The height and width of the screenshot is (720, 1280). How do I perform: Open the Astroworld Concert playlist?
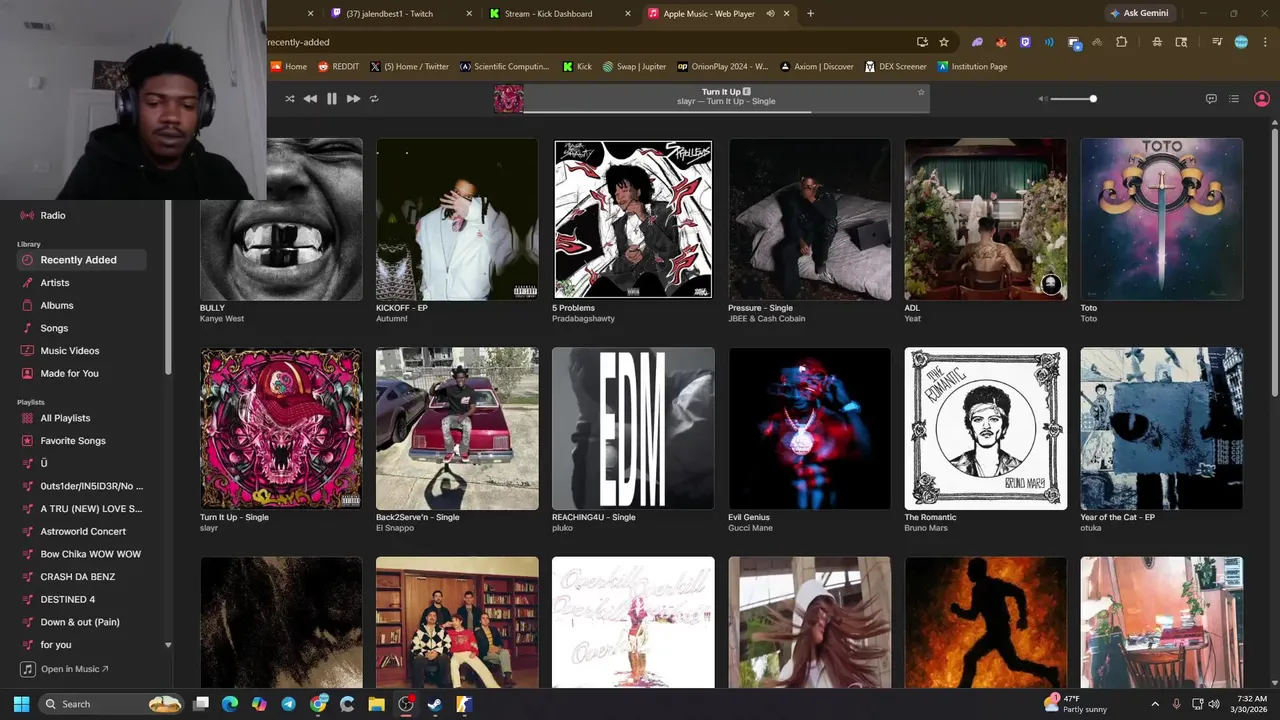pos(83,531)
